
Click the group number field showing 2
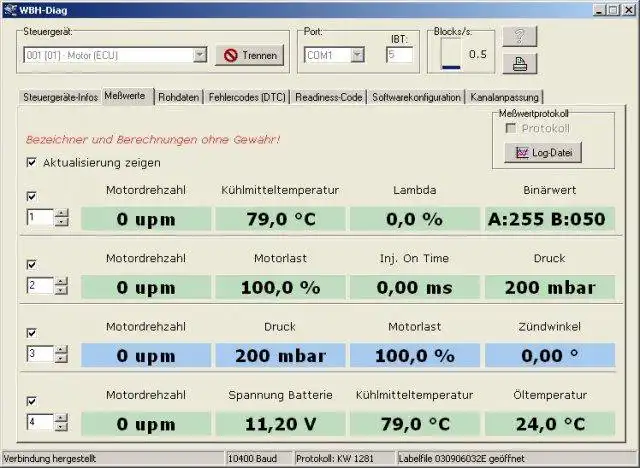click(x=40, y=286)
